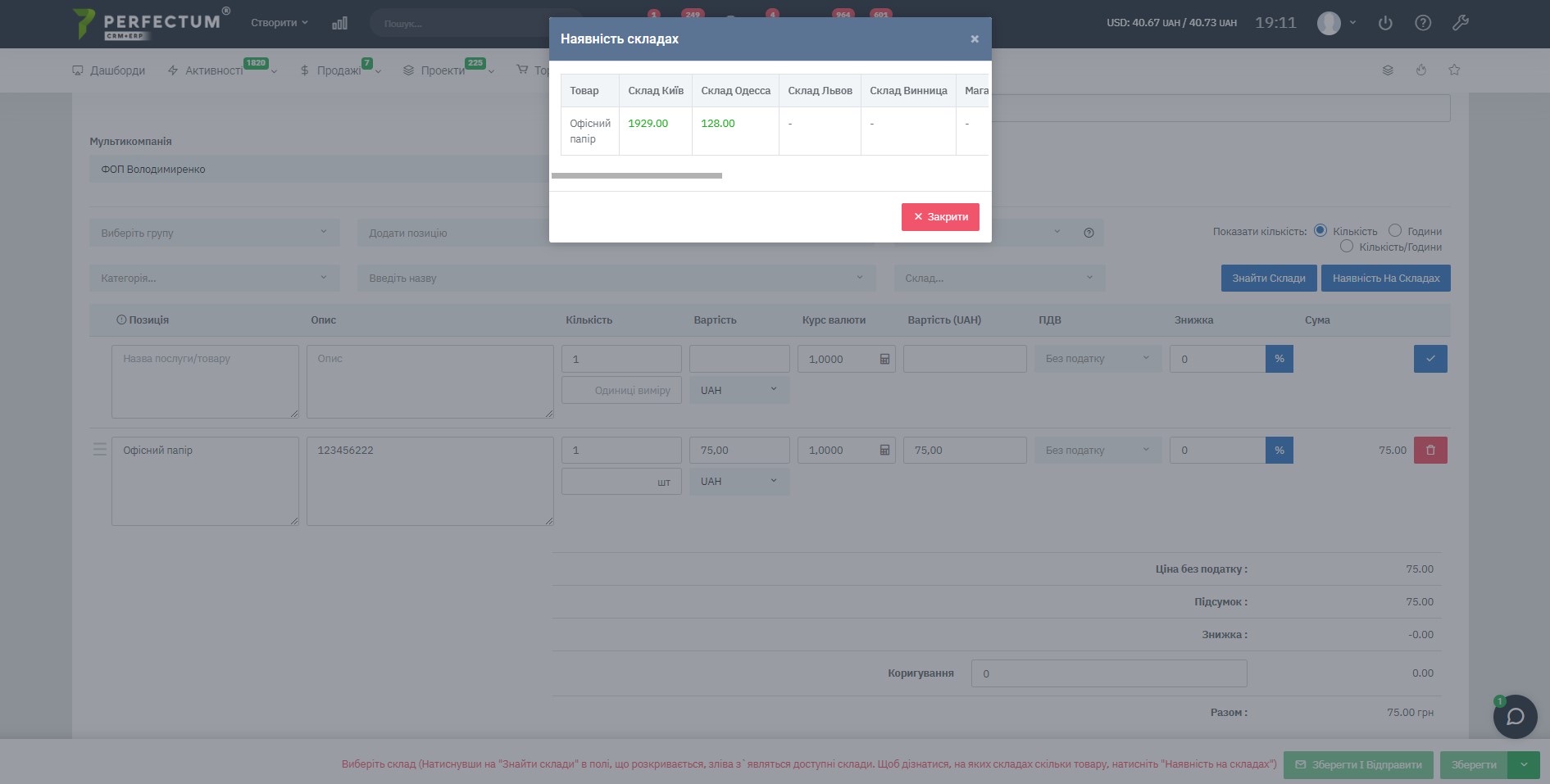This screenshot has height=784, width=1550.
Task: Toggle percent discount button in new row
Action: [1280, 359]
